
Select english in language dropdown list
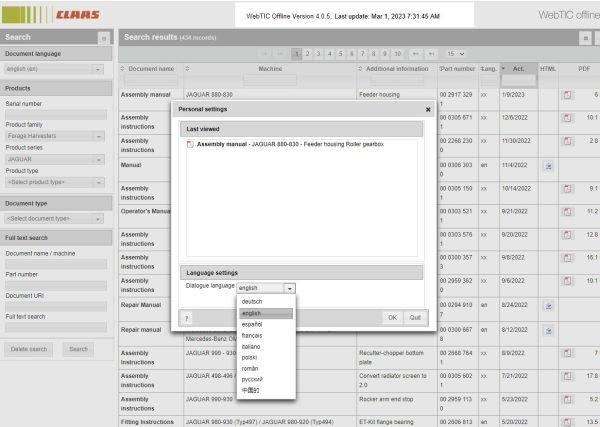coord(266,313)
